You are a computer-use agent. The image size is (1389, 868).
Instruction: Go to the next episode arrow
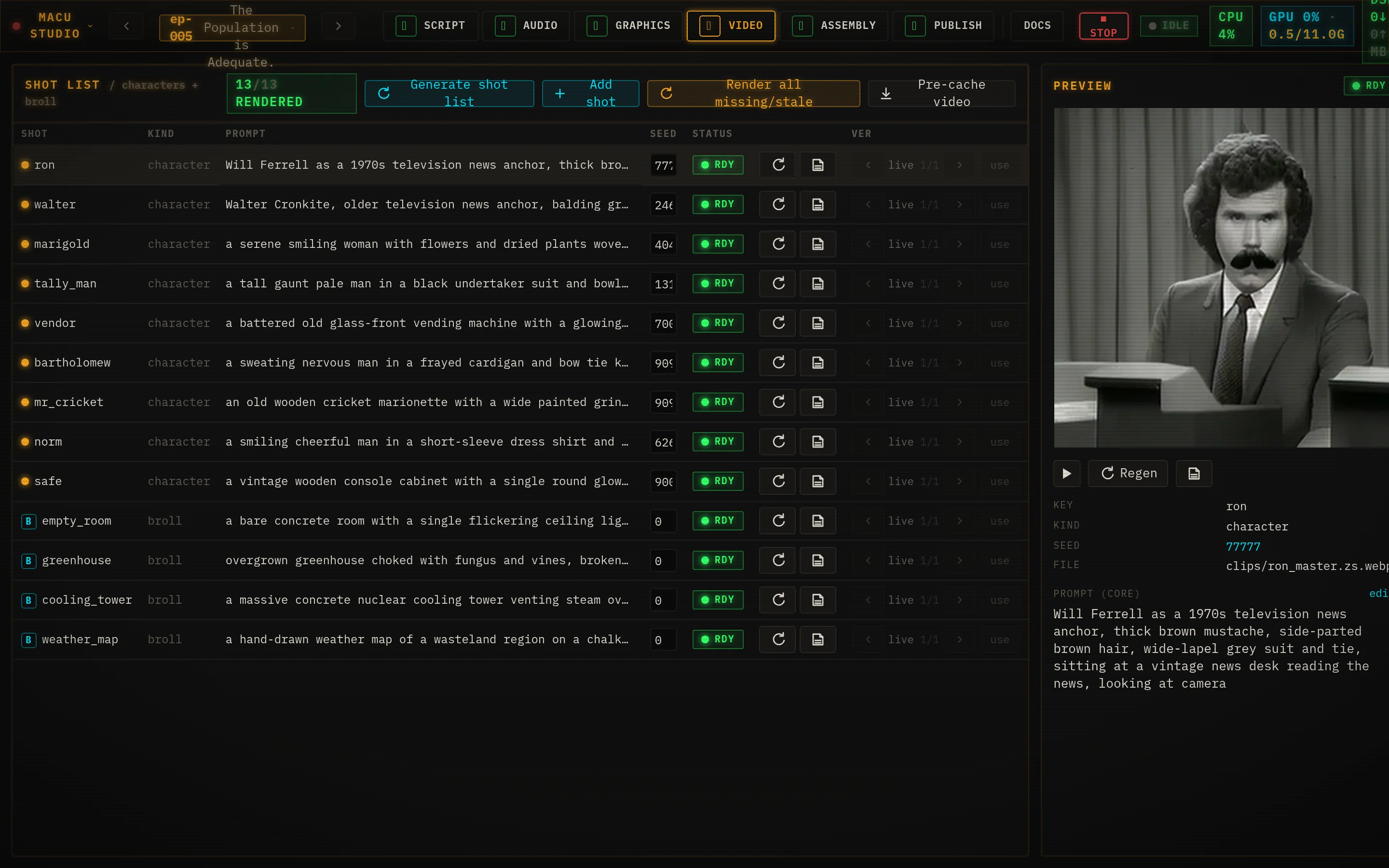point(338,26)
